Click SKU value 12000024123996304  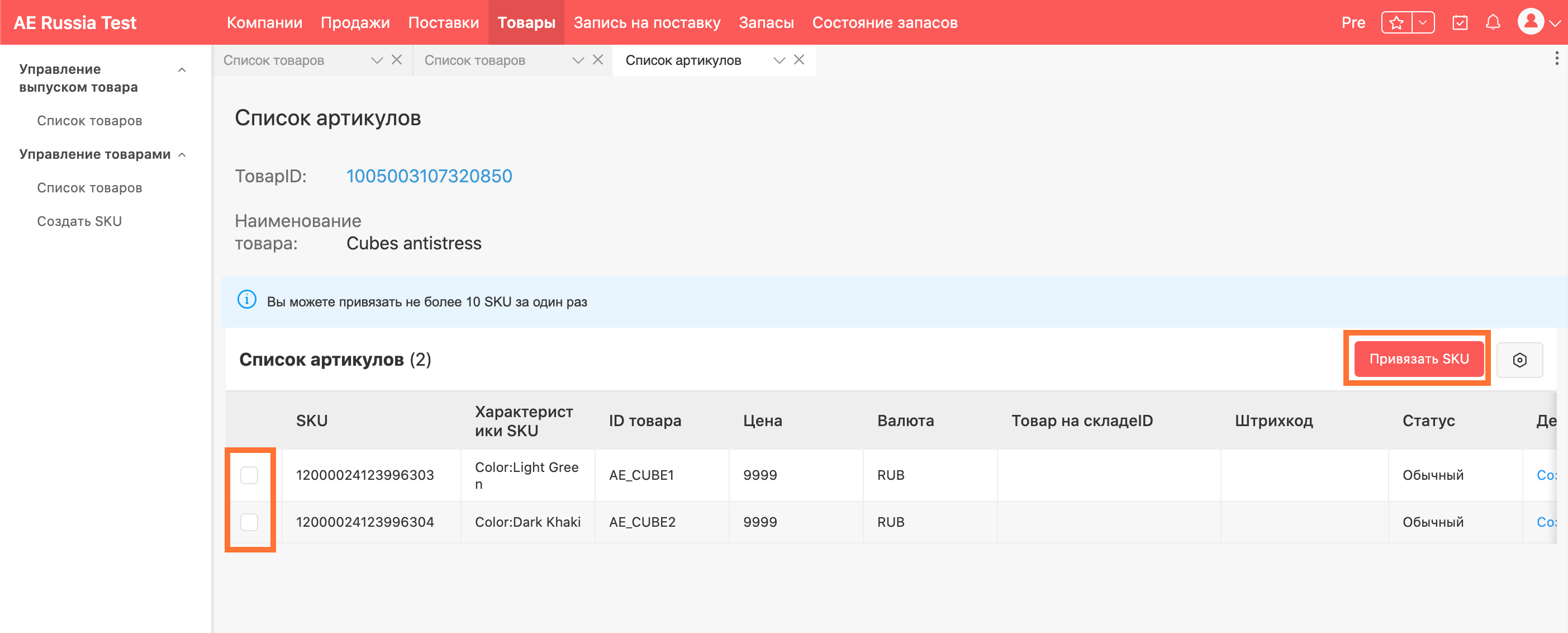coord(364,522)
